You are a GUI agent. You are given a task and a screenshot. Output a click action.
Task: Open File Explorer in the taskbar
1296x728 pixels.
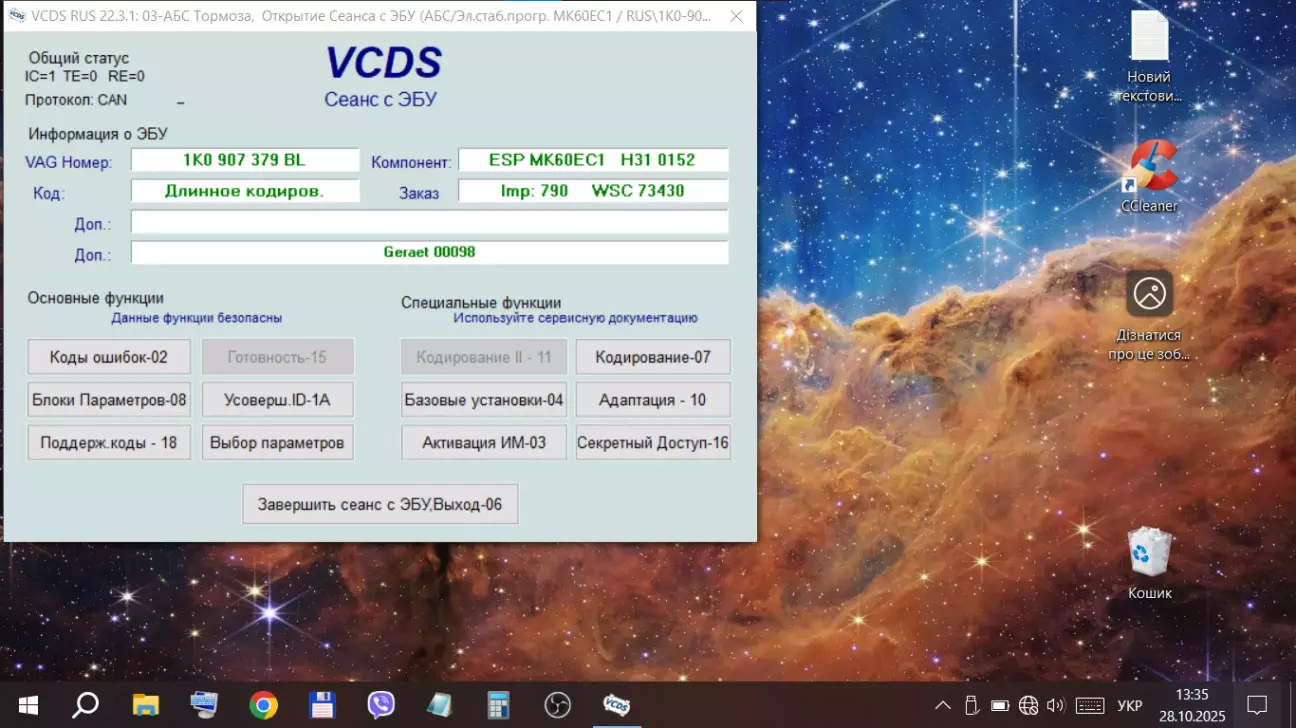(146, 705)
